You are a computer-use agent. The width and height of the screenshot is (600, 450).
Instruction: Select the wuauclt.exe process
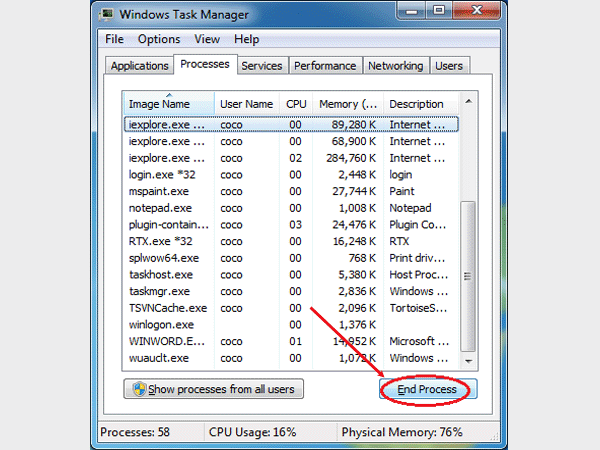click(291, 358)
